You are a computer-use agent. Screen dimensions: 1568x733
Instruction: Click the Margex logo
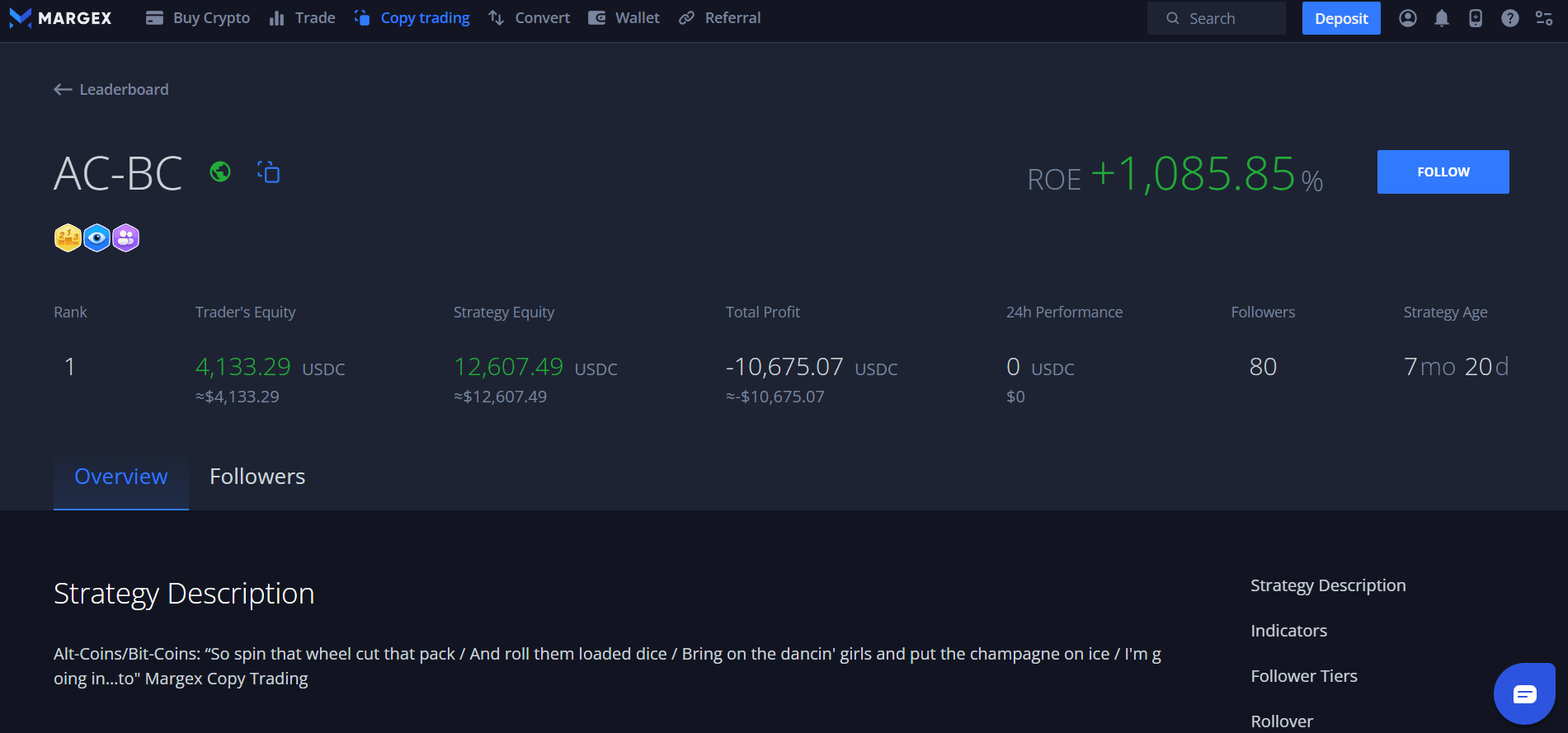click(x=60, y=18)
